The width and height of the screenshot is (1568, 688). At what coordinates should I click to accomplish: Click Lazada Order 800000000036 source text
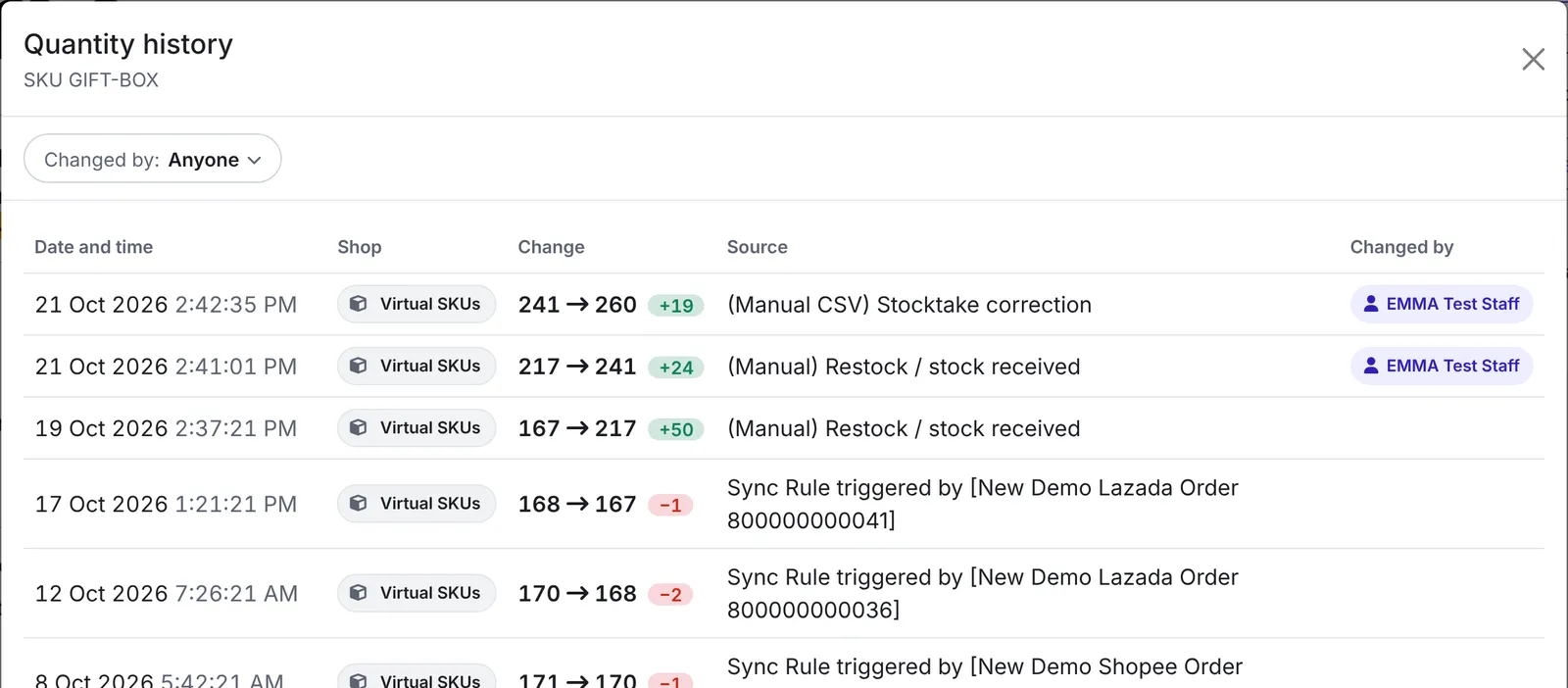(x=983, y=594)
